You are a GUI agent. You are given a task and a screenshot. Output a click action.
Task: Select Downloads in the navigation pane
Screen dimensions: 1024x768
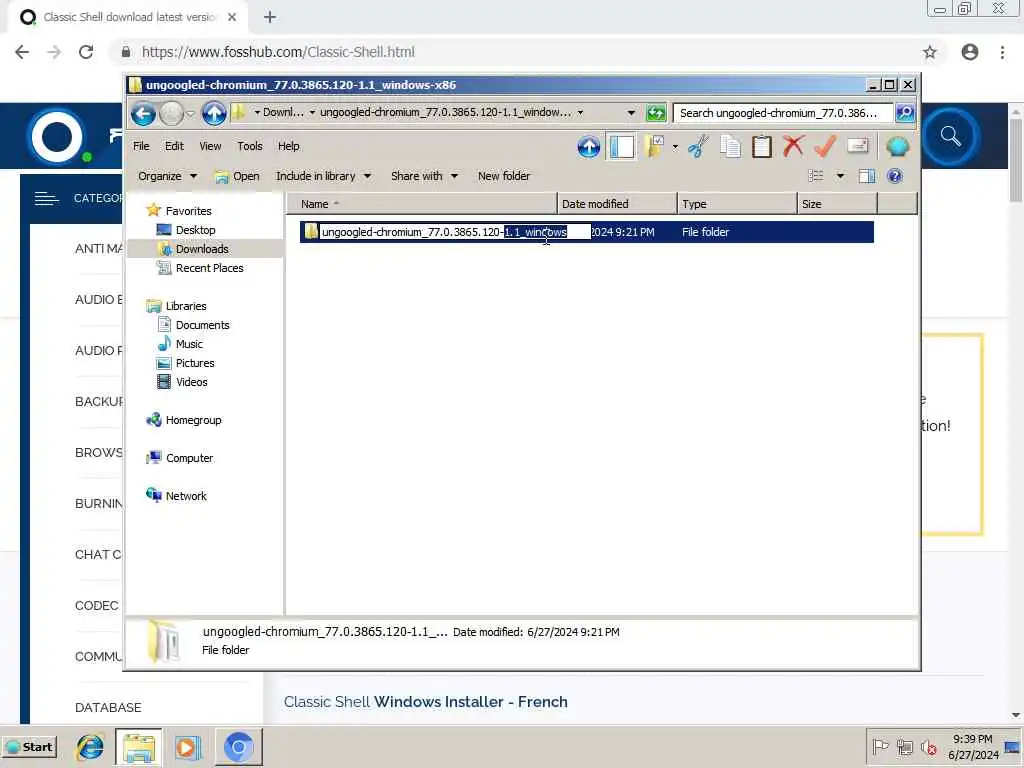[x=202, y=249]
